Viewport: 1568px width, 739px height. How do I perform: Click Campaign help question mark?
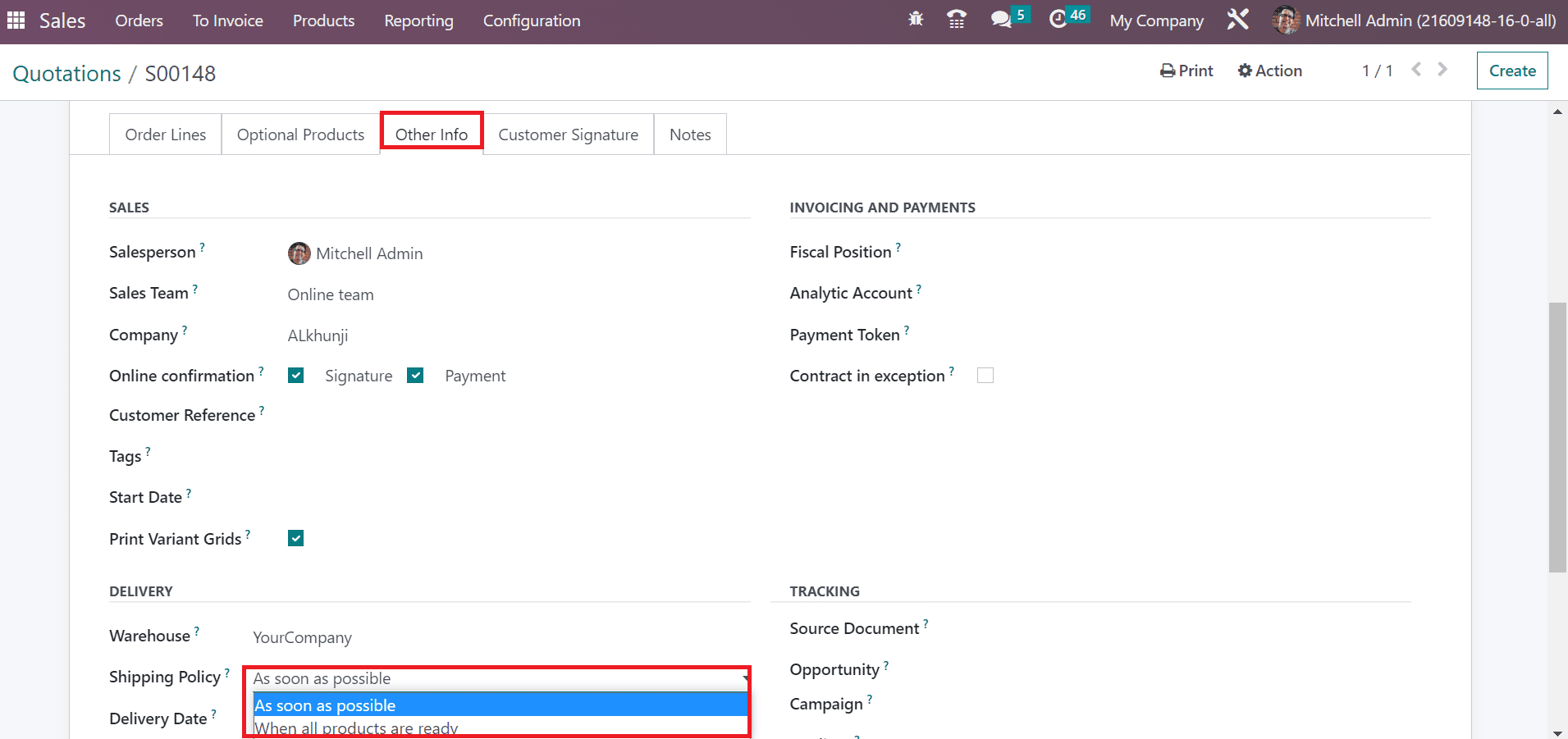click(x=870, y=699)
